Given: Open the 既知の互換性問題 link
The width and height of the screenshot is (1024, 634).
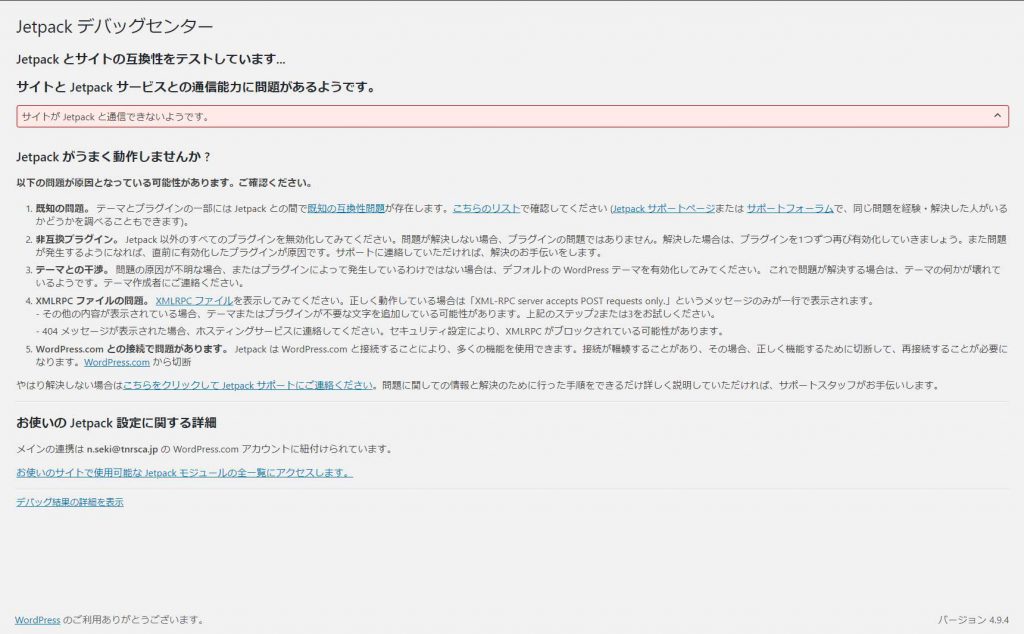Looking at the screenshot, I should 346,208.
